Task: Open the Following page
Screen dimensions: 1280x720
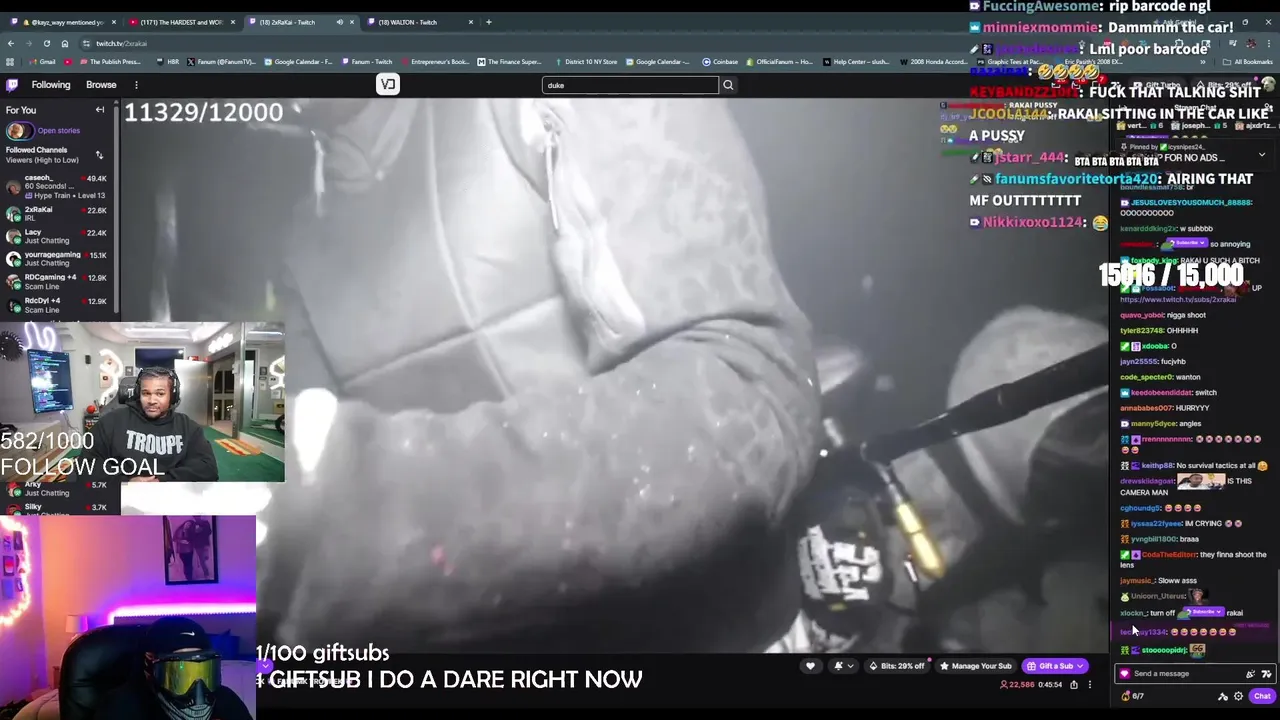Action: [x=51, y=85]
